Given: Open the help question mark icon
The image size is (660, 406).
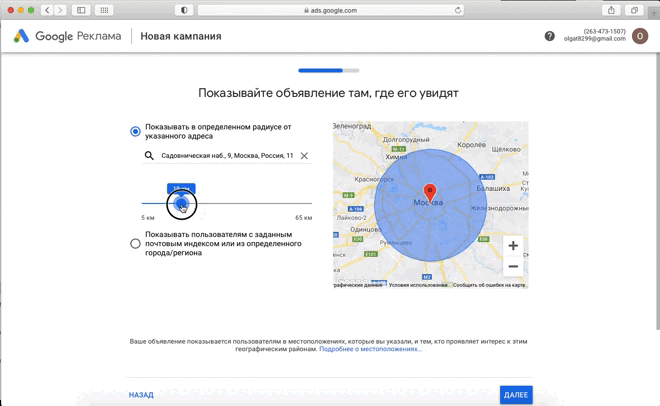Looking at the screenshot, I should (549, 36).
